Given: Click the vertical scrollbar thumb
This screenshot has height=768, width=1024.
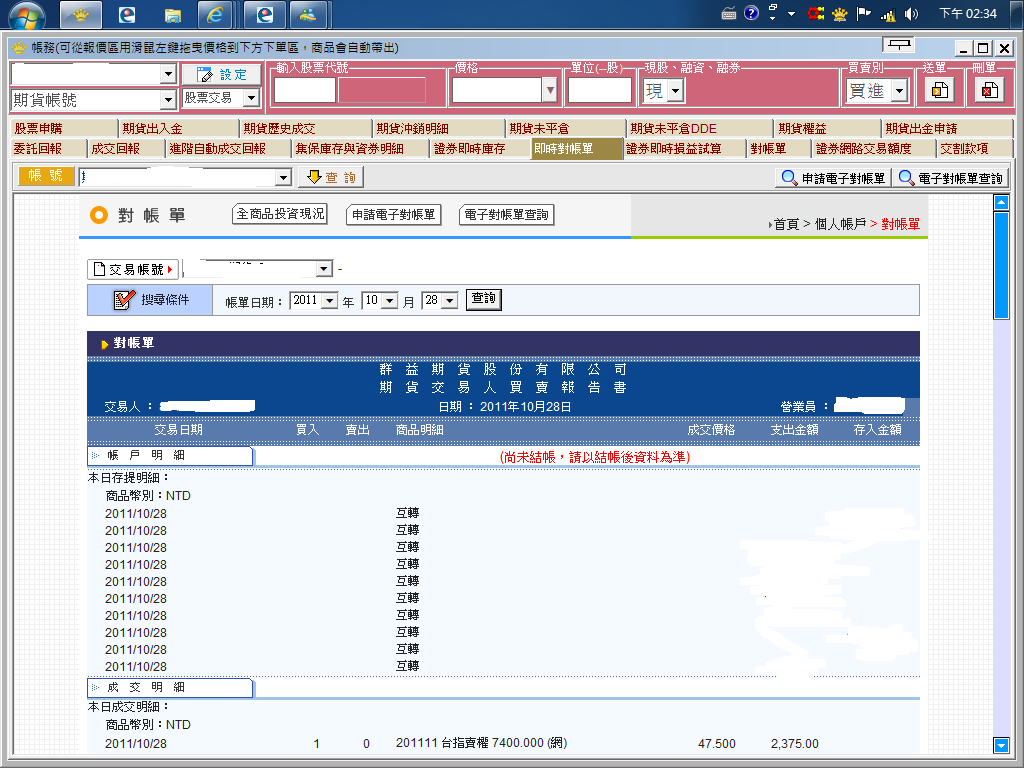Looking at the screenshot, I should click(x=1000, y=265).
